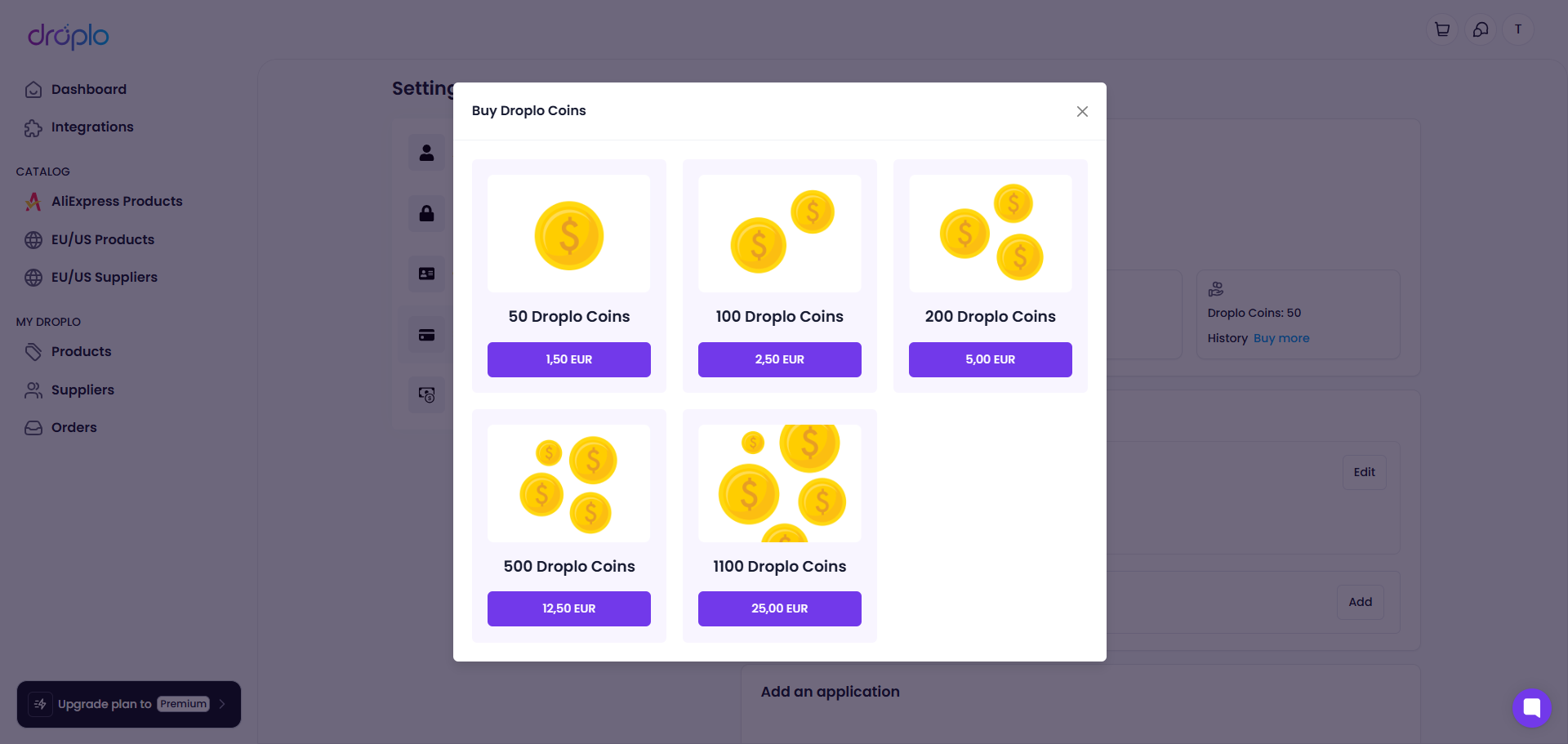Open the shopping cart icon

tap(1442, 29)
